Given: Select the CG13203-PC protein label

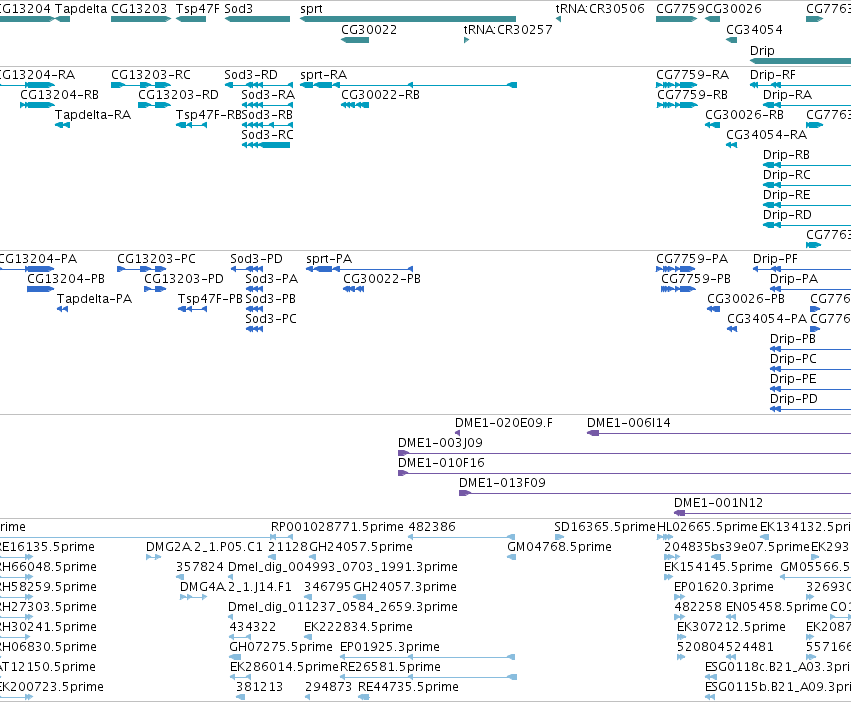Looking at the screenshot, I should (x=156, y=259).
